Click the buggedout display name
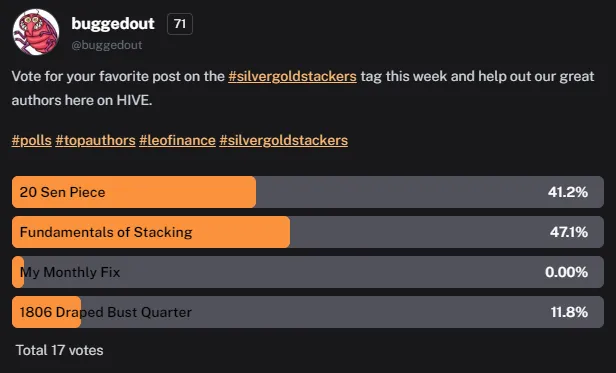Image resolution: width=616 pixels, height=373 pixels. (113, 24)
